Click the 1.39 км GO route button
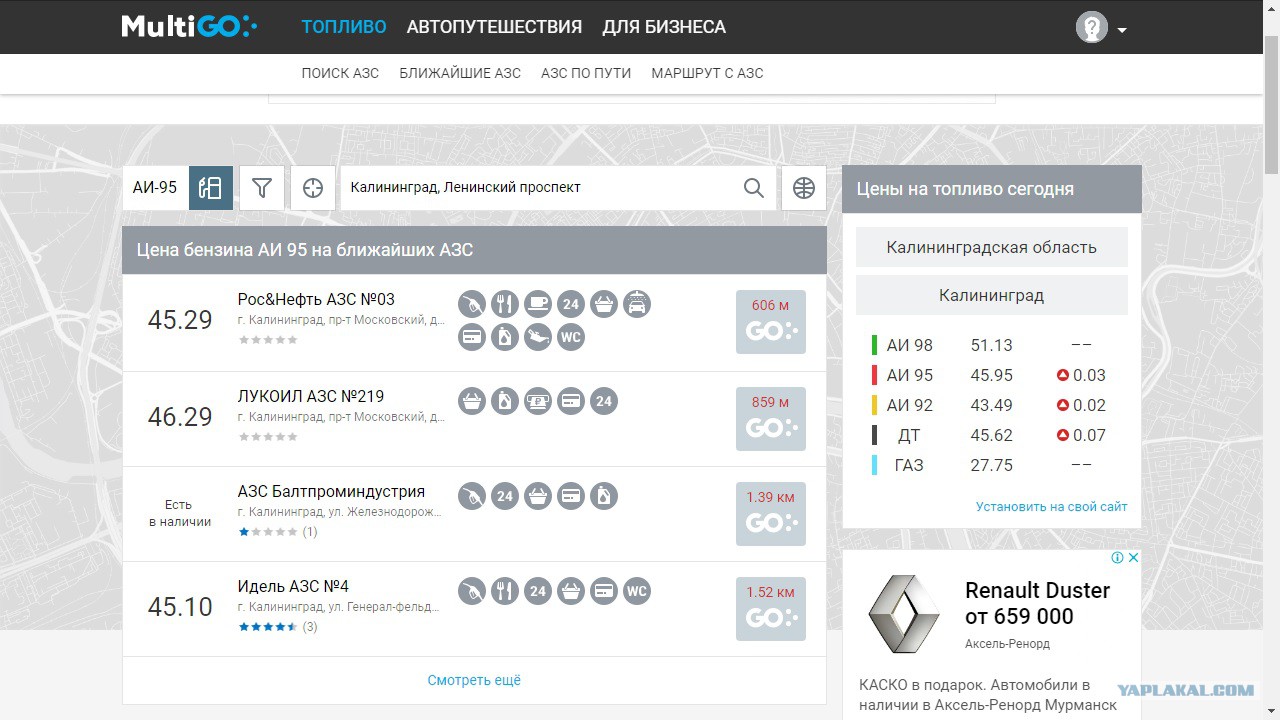1280x720 pixels. (x=771, y=514)
